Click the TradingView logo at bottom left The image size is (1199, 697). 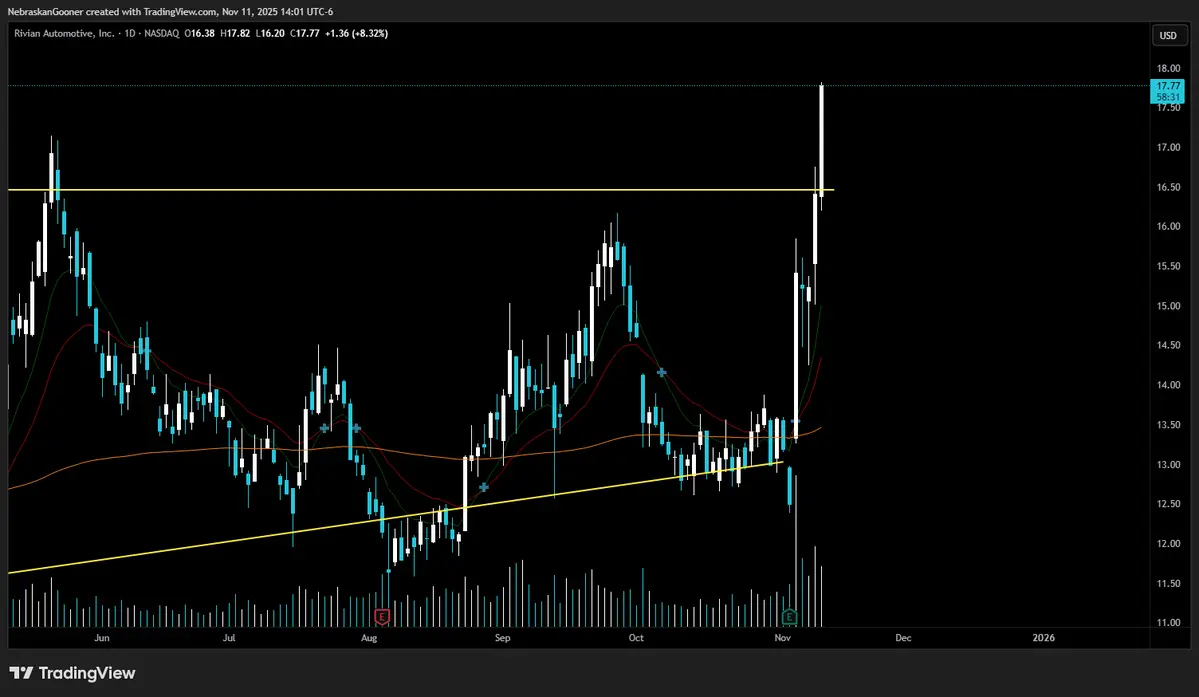(x=73, y=673)
